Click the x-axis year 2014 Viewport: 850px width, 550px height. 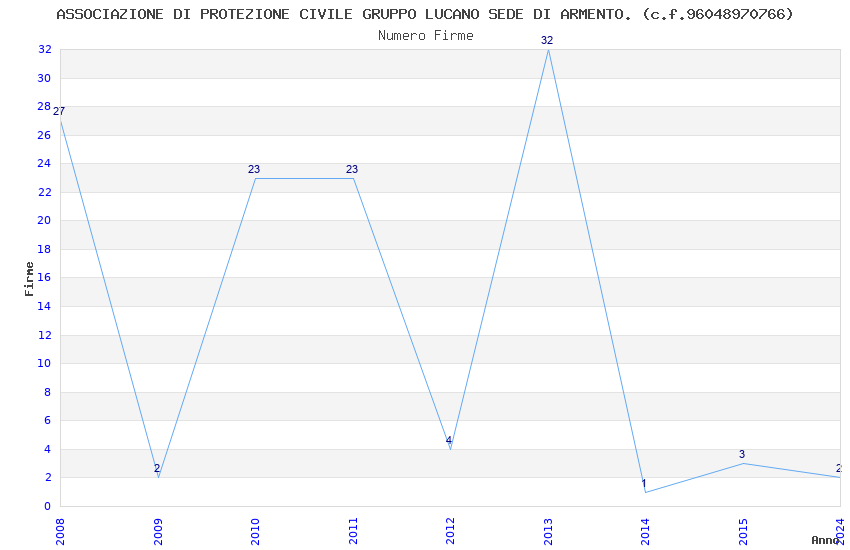click(x=645, y=532)
